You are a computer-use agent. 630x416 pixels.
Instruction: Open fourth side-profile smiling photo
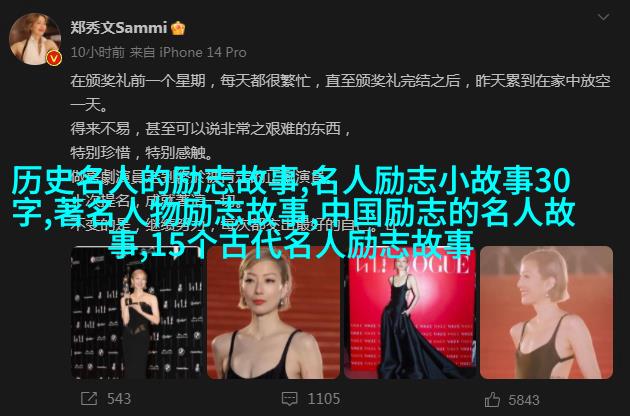pos(546,312)
